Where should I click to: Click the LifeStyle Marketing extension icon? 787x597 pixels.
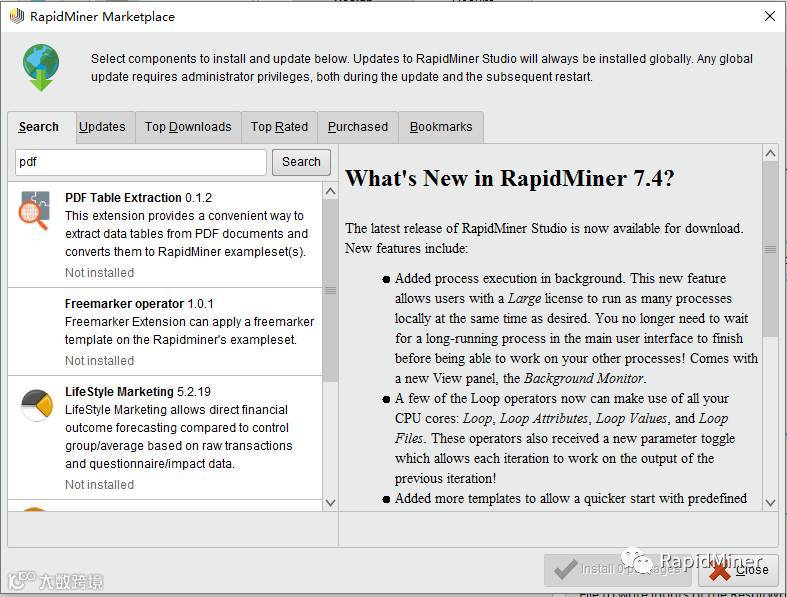(x=37, y=405)
